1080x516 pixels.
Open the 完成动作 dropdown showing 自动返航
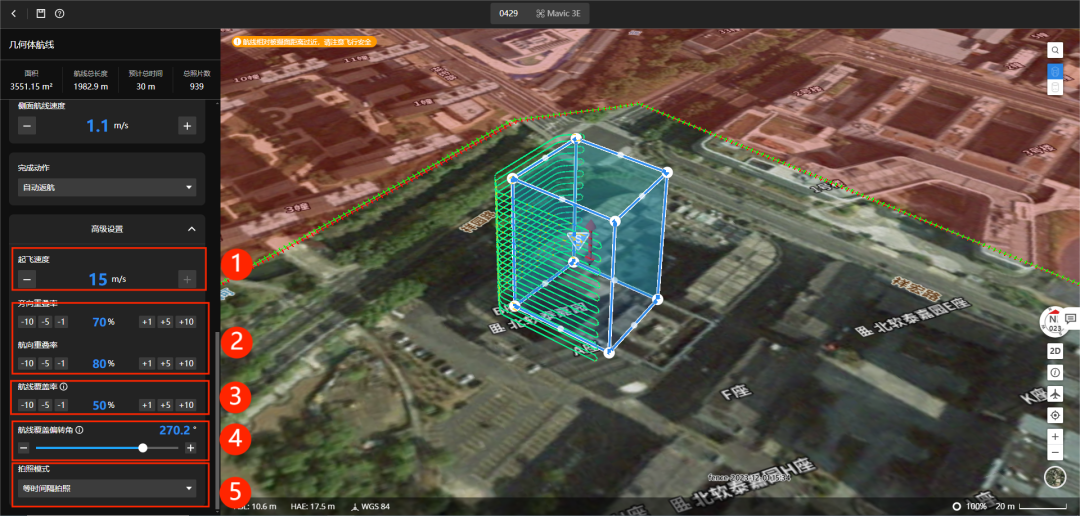tap(107, 187)
